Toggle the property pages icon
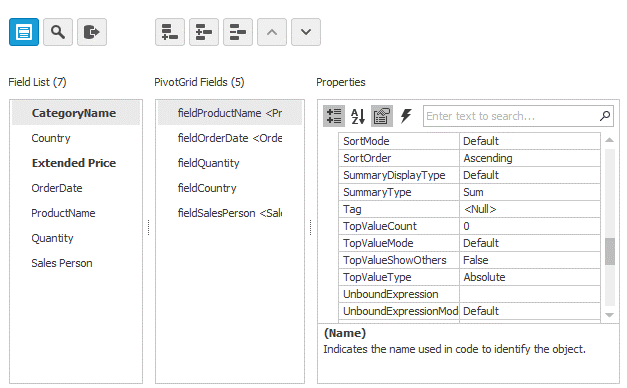This screenshot has width=627, height=388. tap(382, 116)
